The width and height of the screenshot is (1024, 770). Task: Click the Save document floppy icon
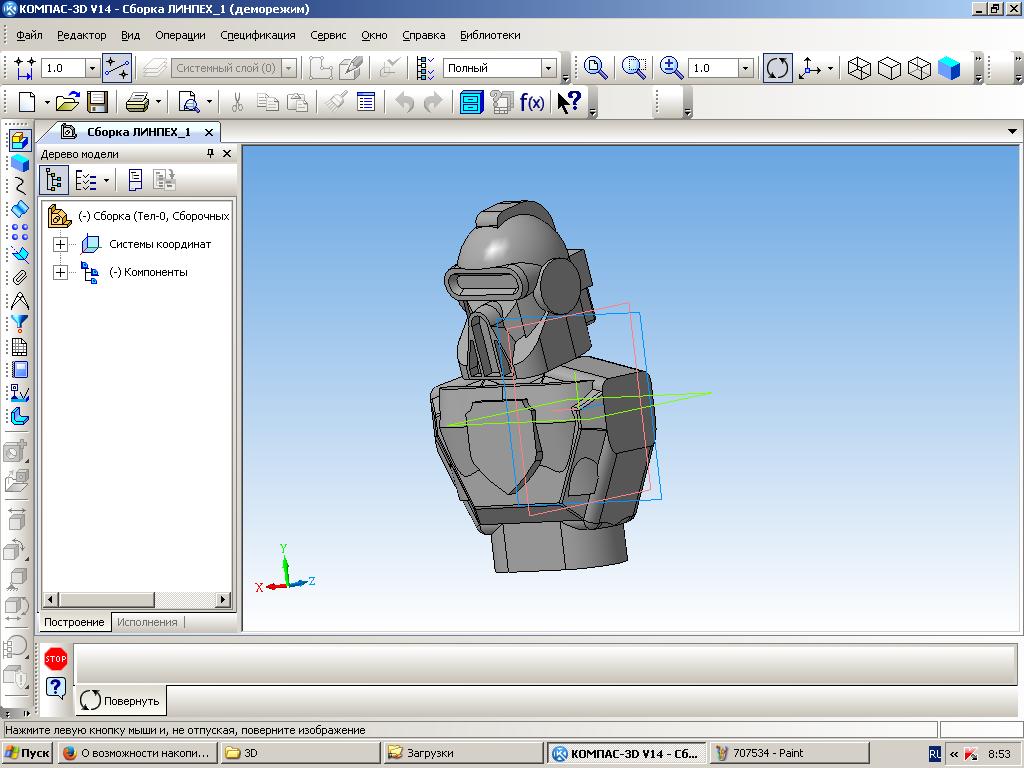(97, 103)
